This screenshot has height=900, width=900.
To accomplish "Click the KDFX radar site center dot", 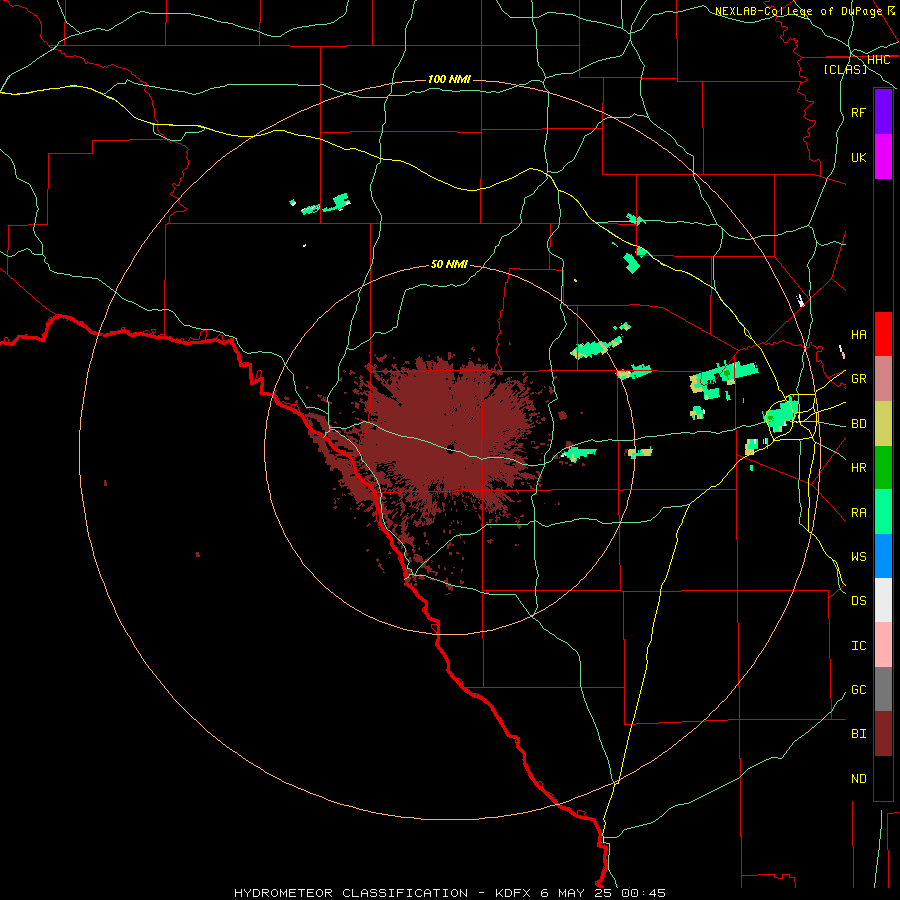I will 450,449.
